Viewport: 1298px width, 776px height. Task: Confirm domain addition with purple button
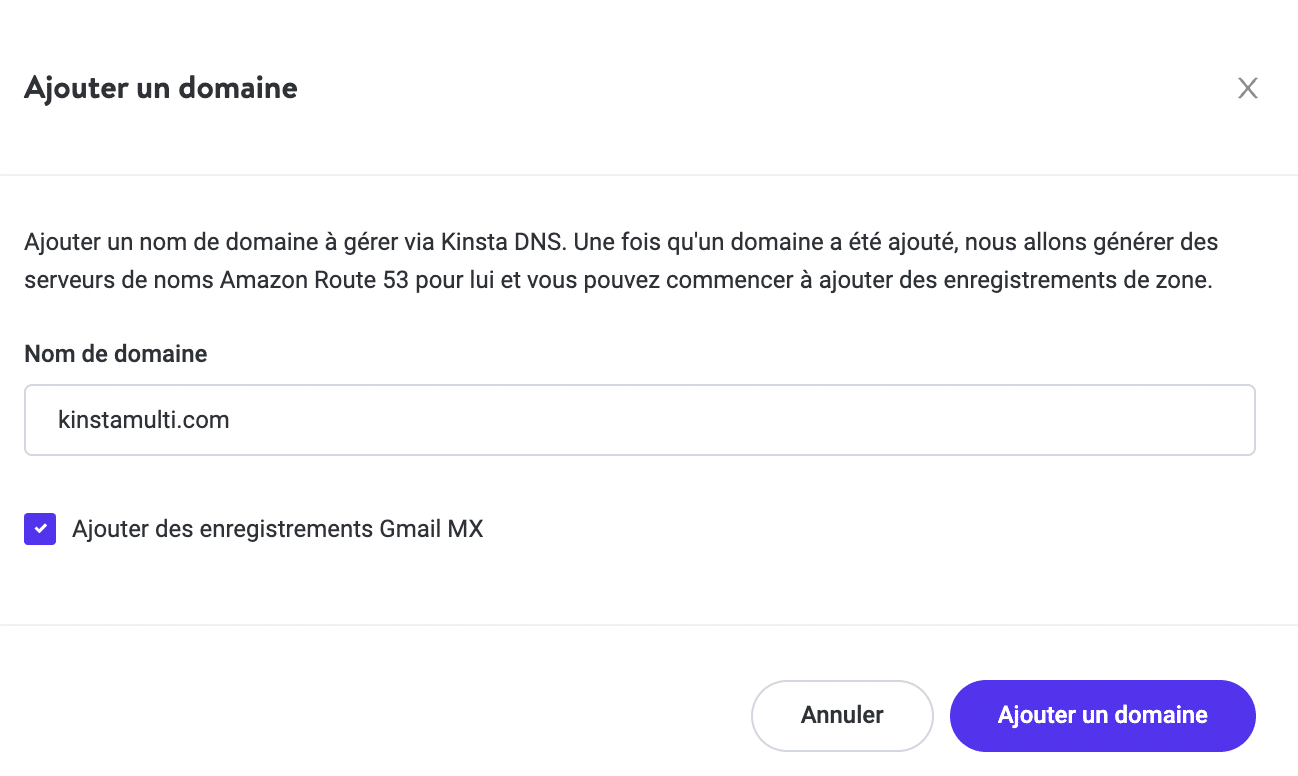[x=1101, y=715]
